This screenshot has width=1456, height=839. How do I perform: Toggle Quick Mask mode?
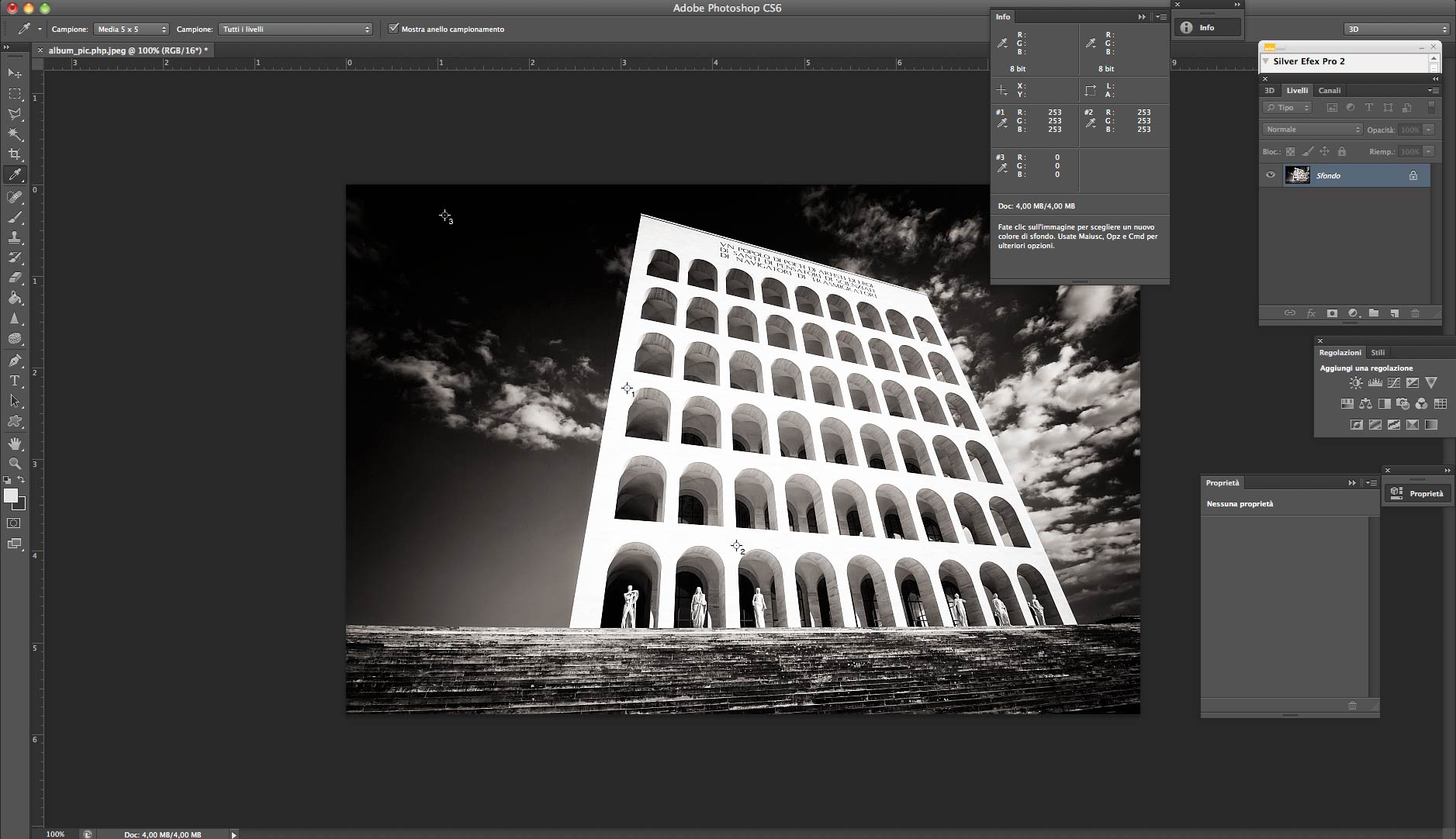pos(15,523)
